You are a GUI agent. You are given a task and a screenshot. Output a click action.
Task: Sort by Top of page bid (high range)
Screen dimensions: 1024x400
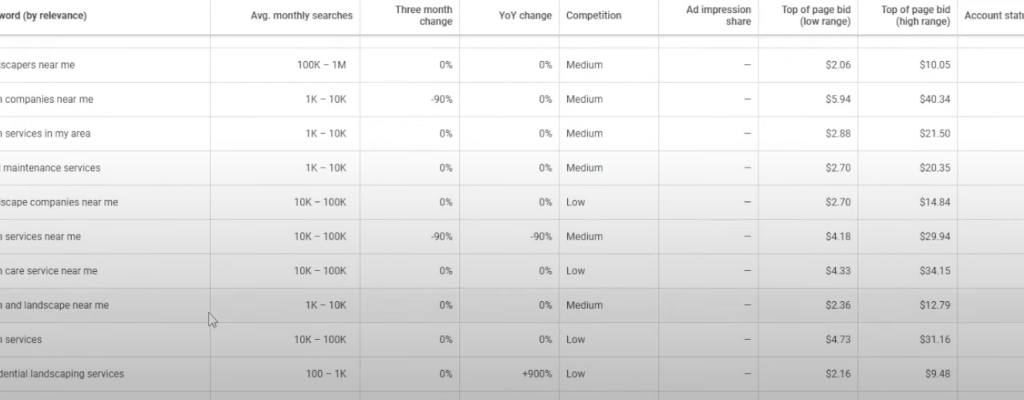(915, 16)
